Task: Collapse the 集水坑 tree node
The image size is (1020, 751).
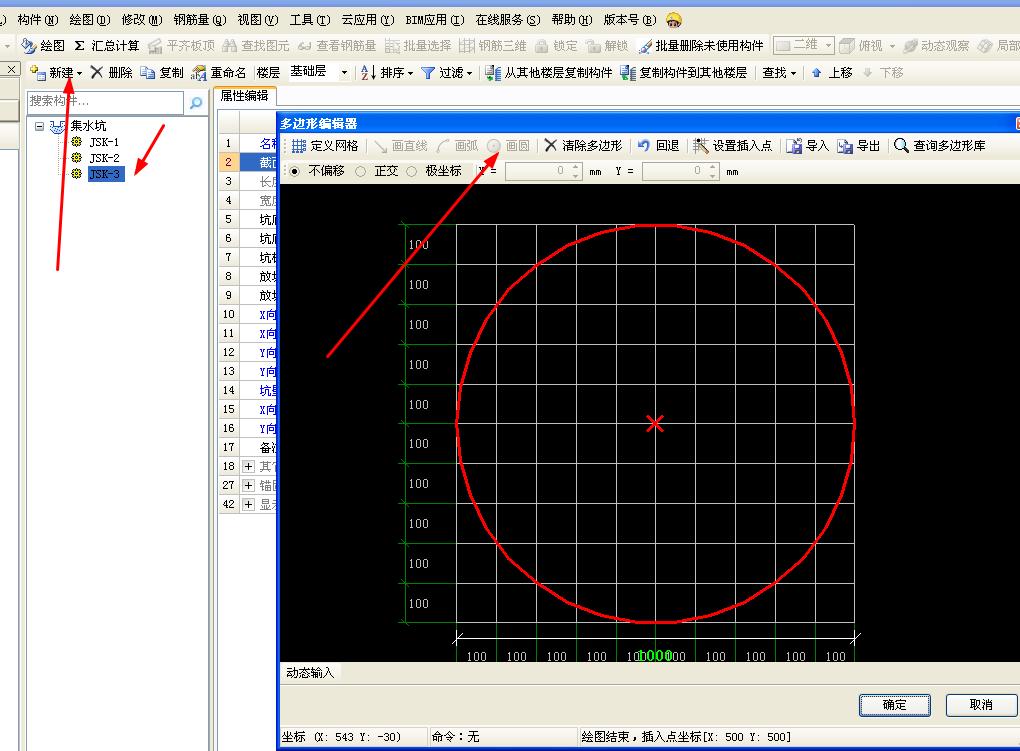Action: (x=40, y=126)
